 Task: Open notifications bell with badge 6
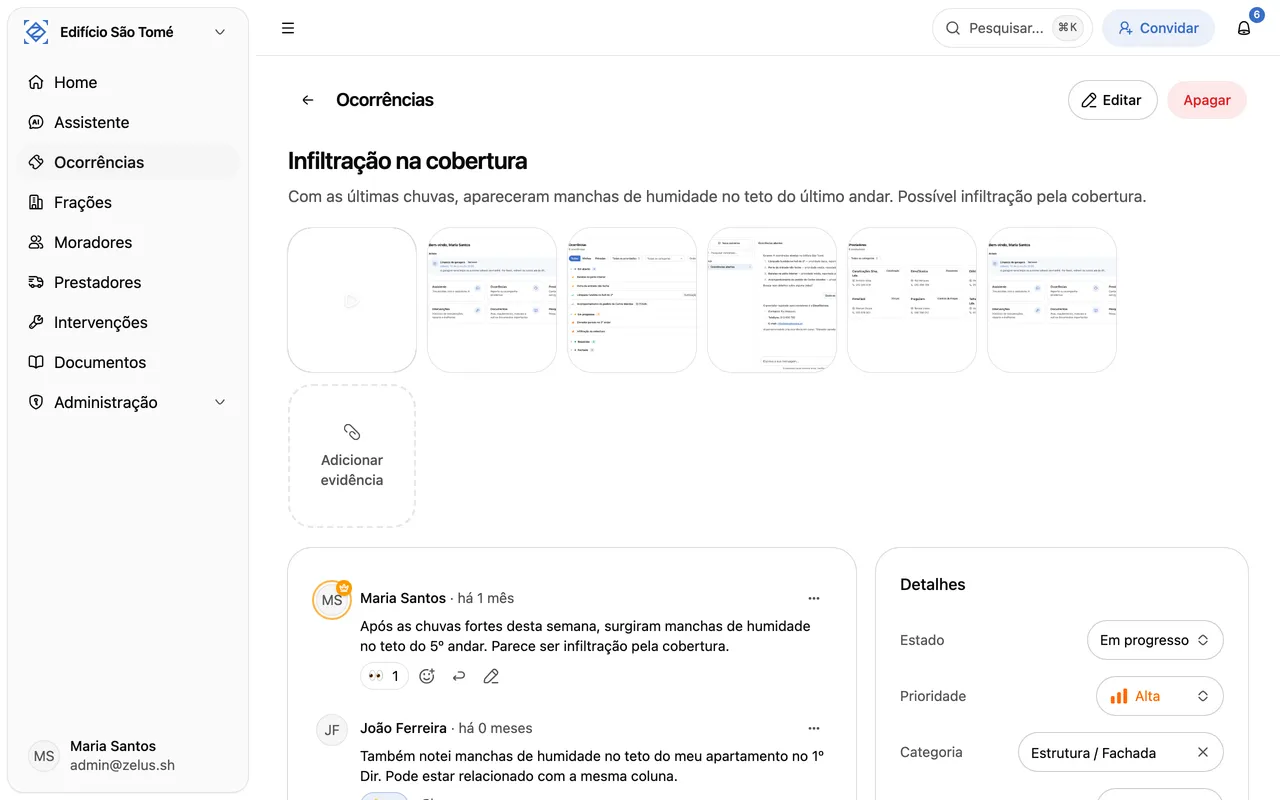pyautogui.click(x=1244, y=28)
